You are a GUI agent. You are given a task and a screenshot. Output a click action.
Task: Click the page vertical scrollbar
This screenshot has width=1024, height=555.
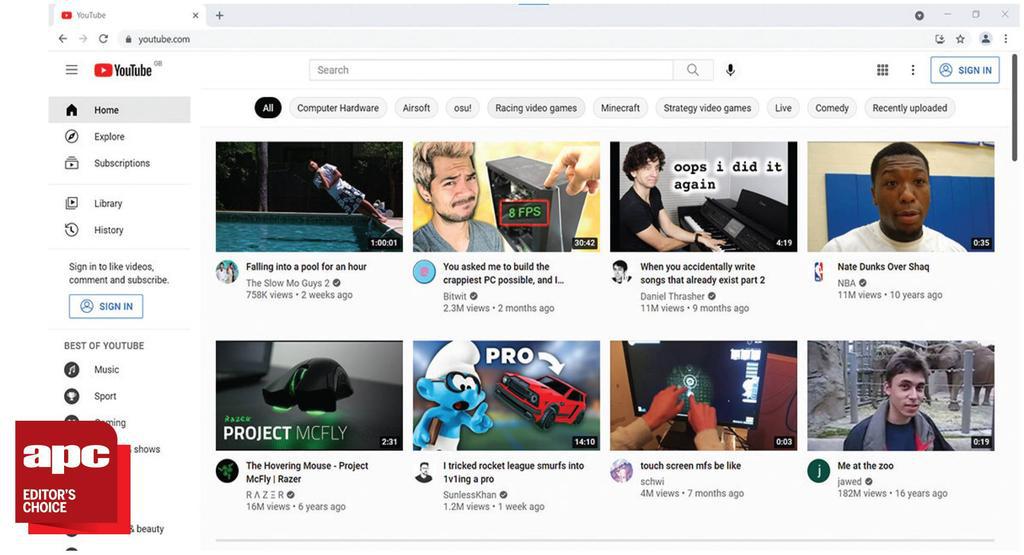[1014, 108]
